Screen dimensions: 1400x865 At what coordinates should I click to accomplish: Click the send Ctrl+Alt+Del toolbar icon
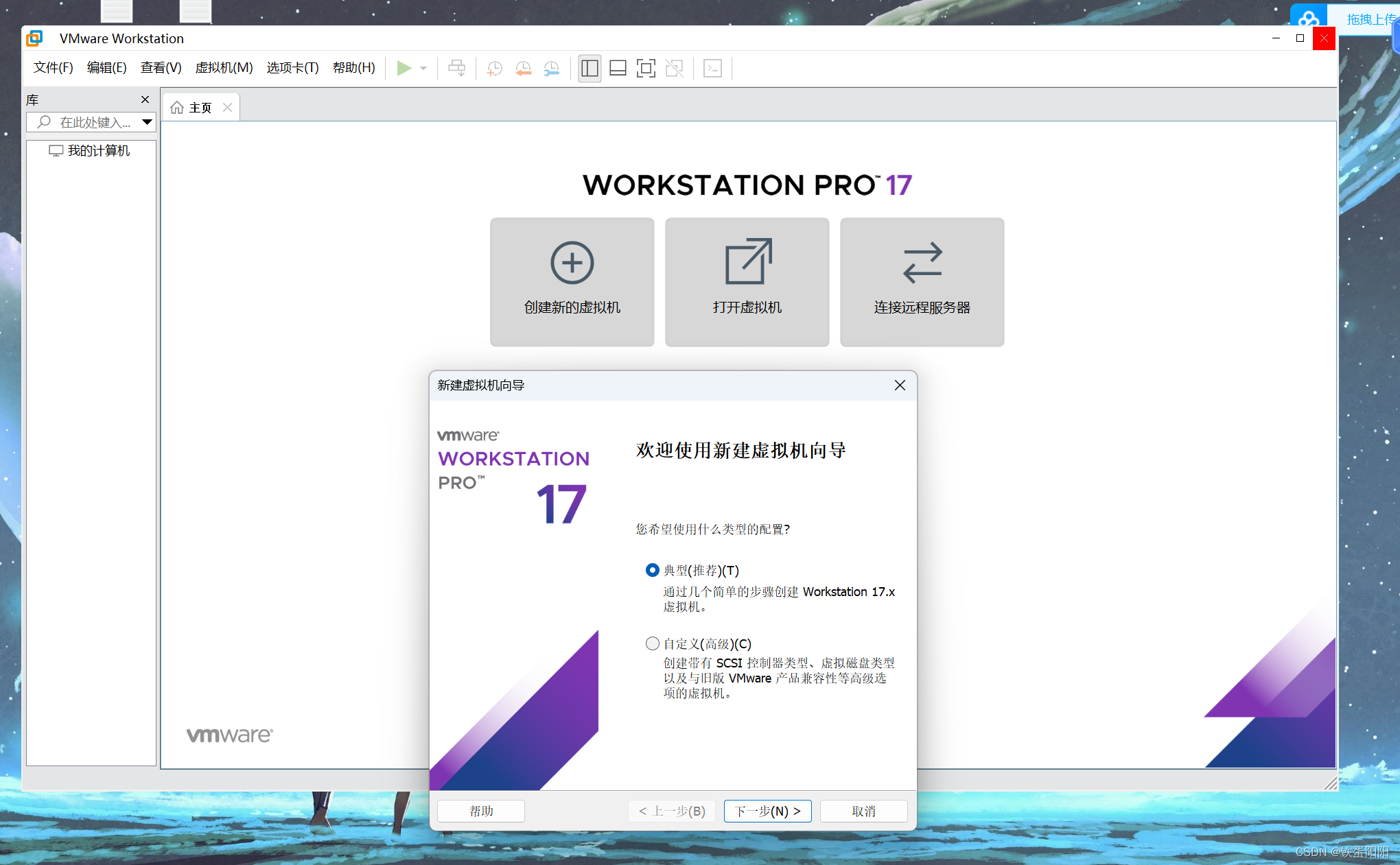click(x=456, y=68)
